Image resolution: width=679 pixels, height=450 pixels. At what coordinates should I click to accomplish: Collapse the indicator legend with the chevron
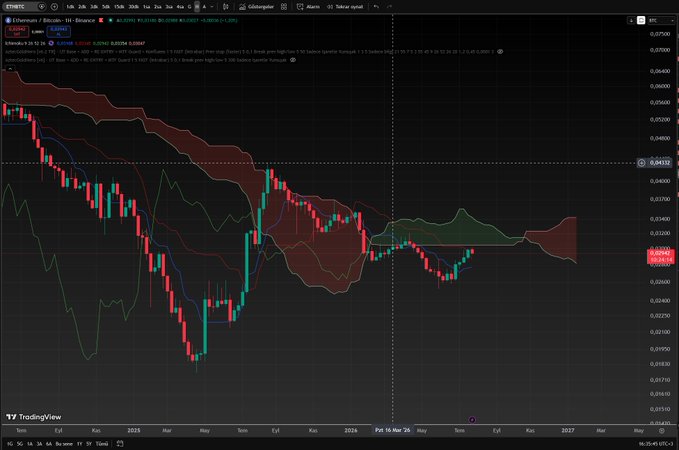[10, 68]
